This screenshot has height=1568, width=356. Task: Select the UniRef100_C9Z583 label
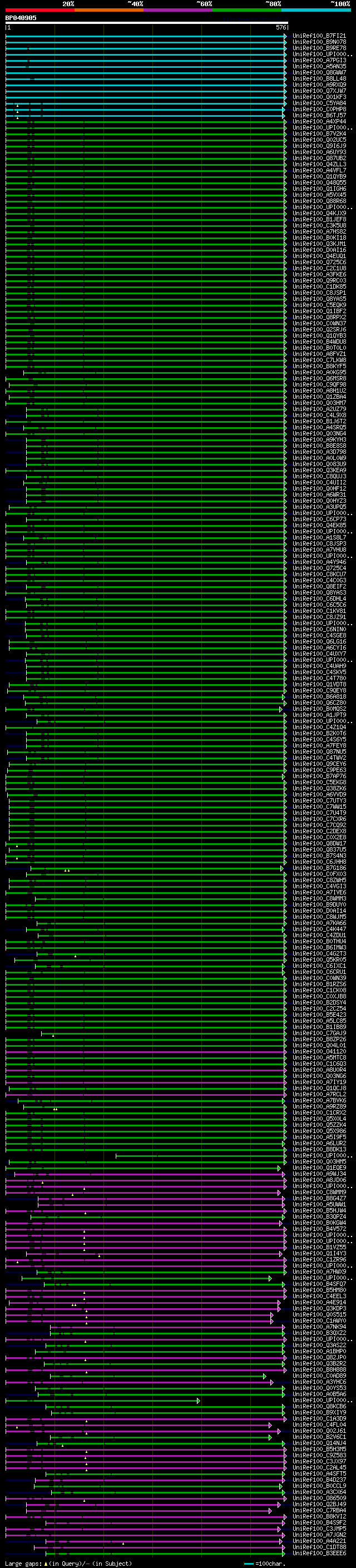[x=319, y=1456]
